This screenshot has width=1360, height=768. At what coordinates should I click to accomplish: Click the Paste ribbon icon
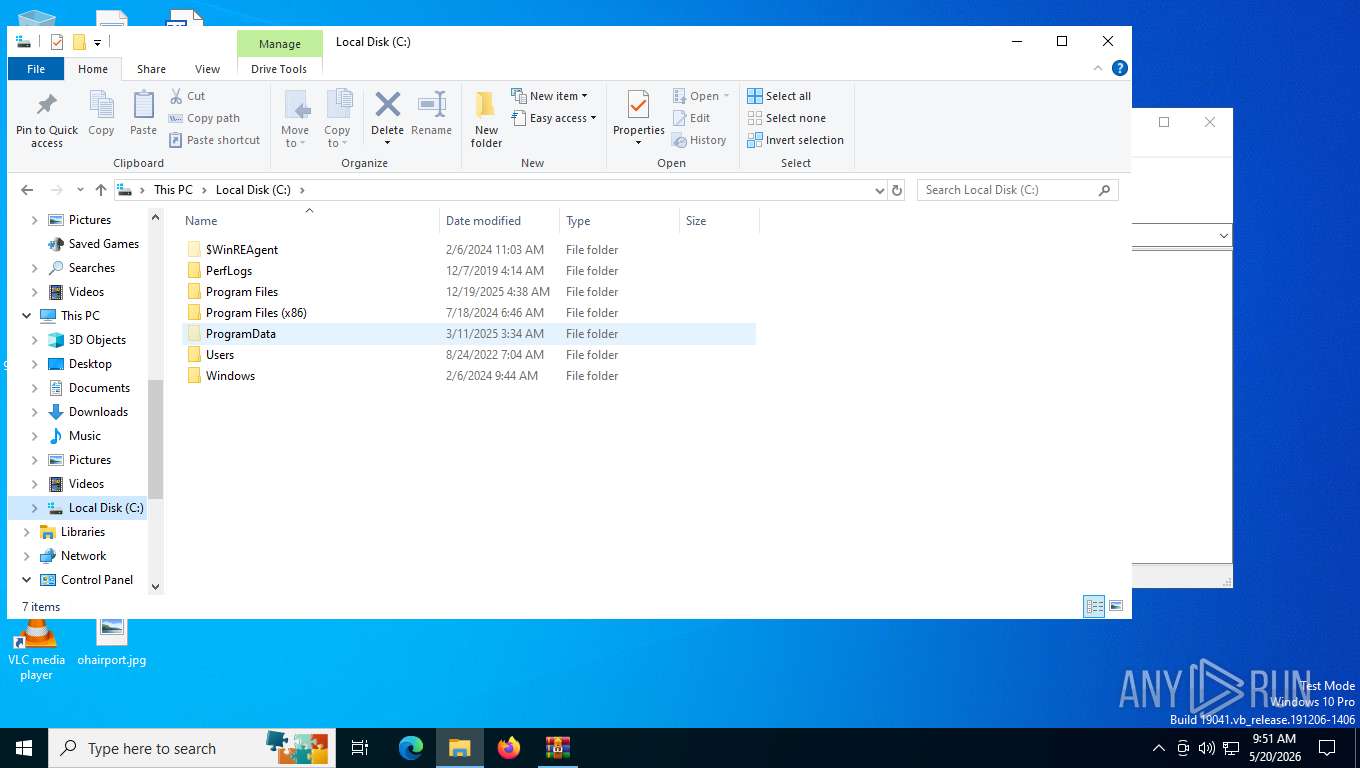point(144,114)
